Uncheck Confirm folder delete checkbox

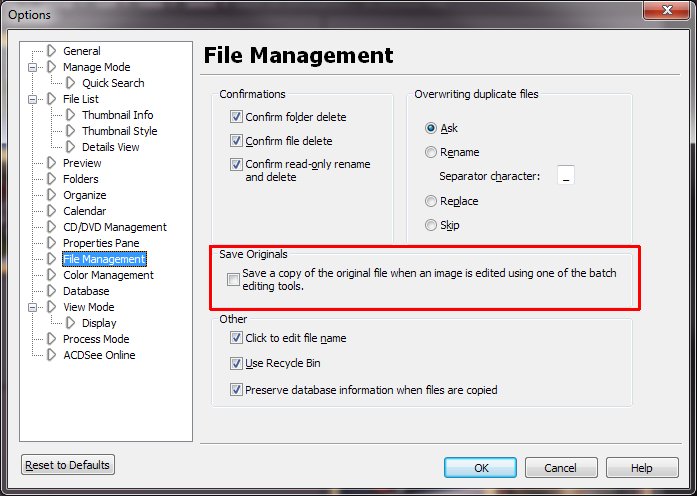pyautogui.click(x=236, y=117)
